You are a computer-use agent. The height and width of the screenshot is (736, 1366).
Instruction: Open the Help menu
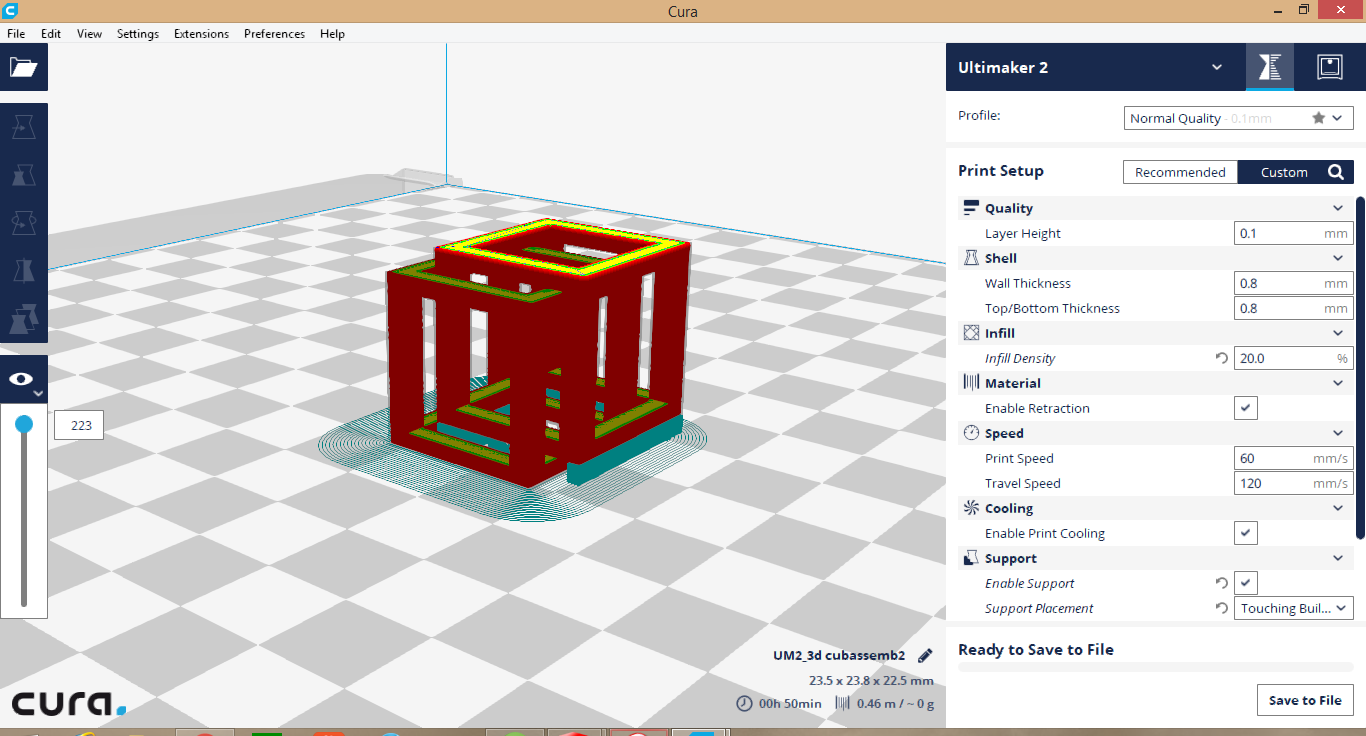[x=332, y=33]
